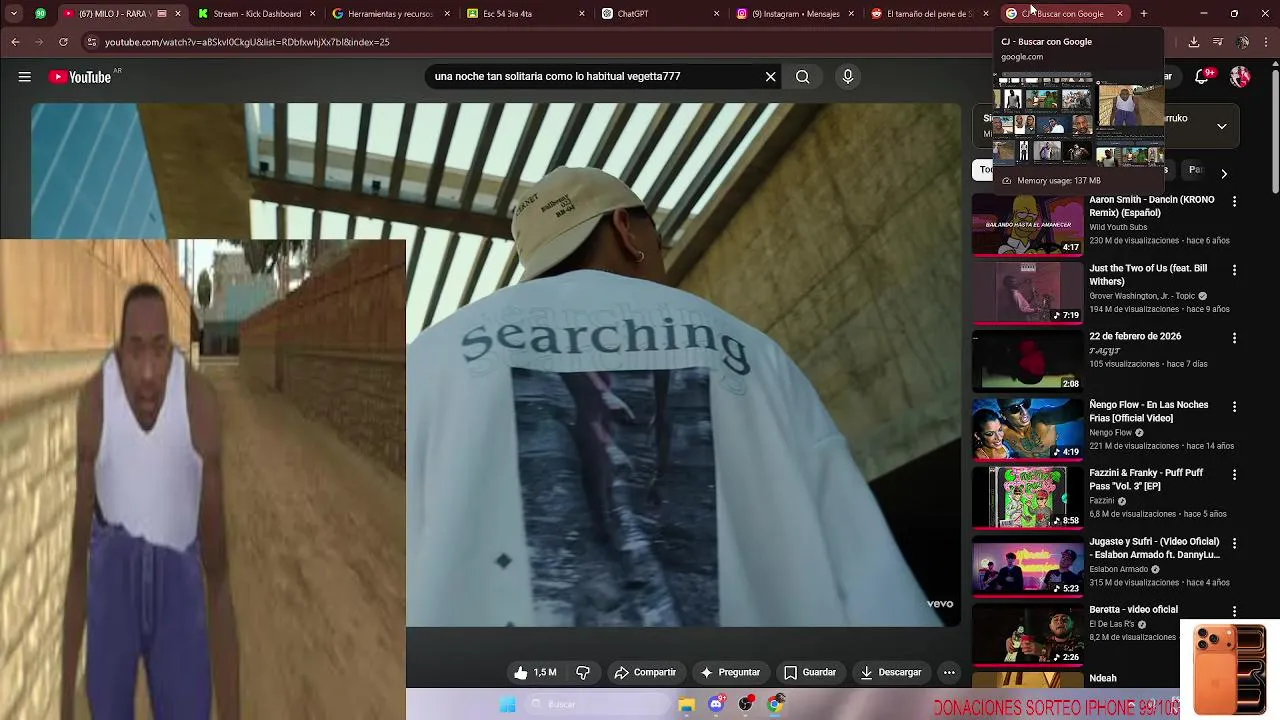Image resolution: width=1280 pixels, height=720 pixels.
Task: Run search with the magnifier button
Action: pyautogui.click(x=802, y=77)
